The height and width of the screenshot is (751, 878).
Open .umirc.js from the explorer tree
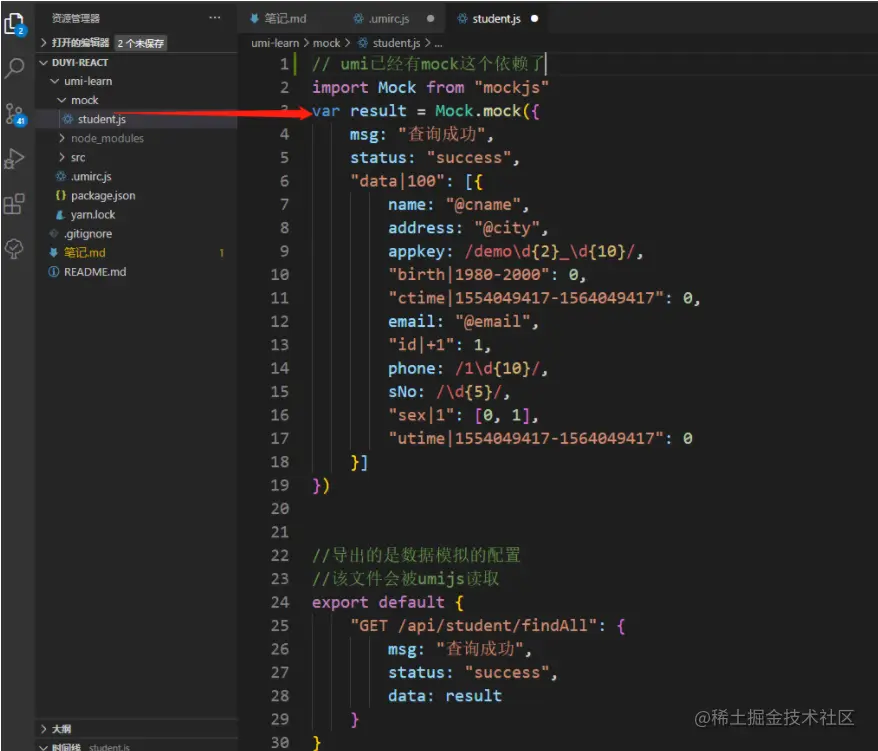point(91,176)
